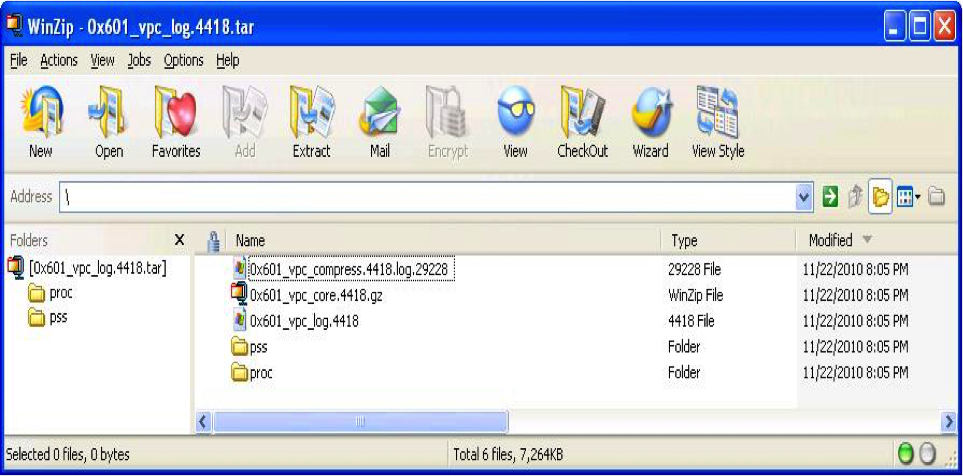
Task: Open the Options menu
Action: 184,61
